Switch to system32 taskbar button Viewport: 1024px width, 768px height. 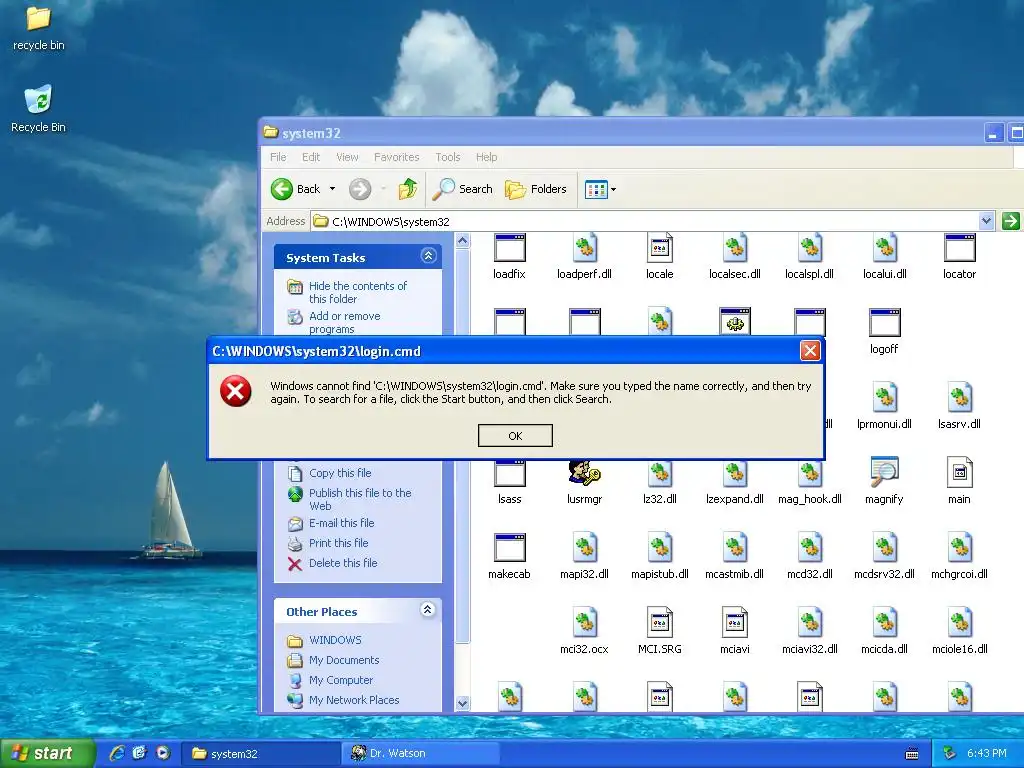(x=260, y=754)
